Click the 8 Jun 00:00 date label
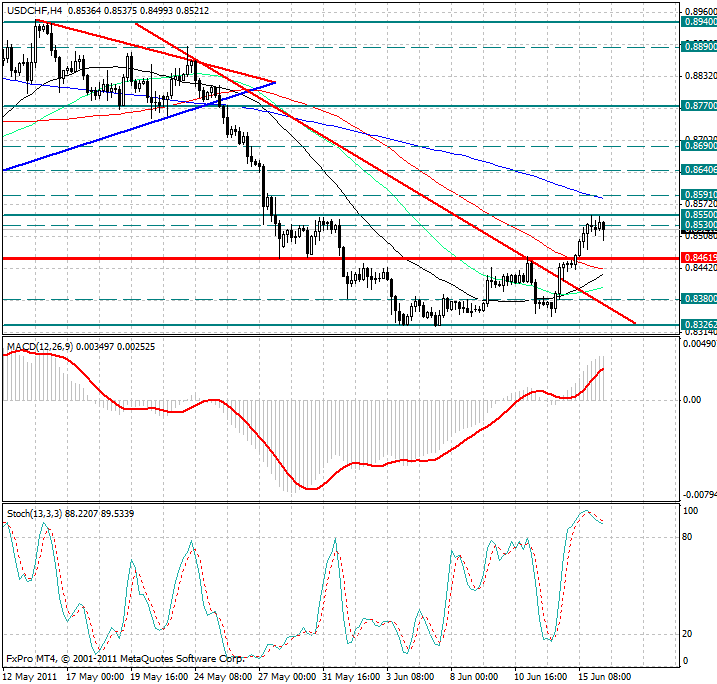 coord(475,677)
